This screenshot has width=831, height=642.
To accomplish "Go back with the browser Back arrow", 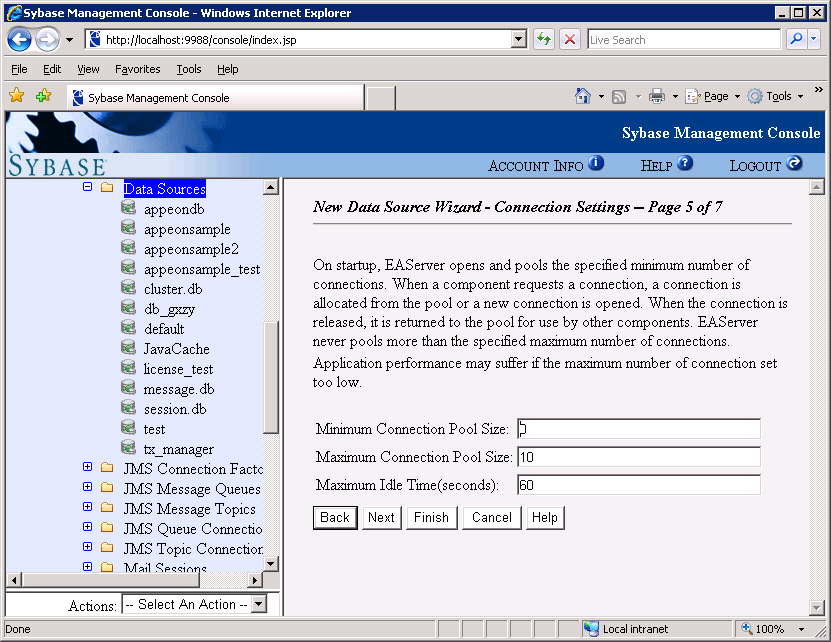I will pyautogui.click(x=20, y=40).
